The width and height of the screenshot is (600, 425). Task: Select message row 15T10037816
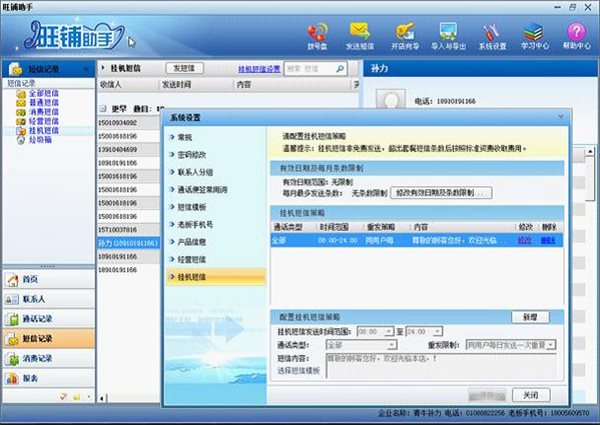129,230
